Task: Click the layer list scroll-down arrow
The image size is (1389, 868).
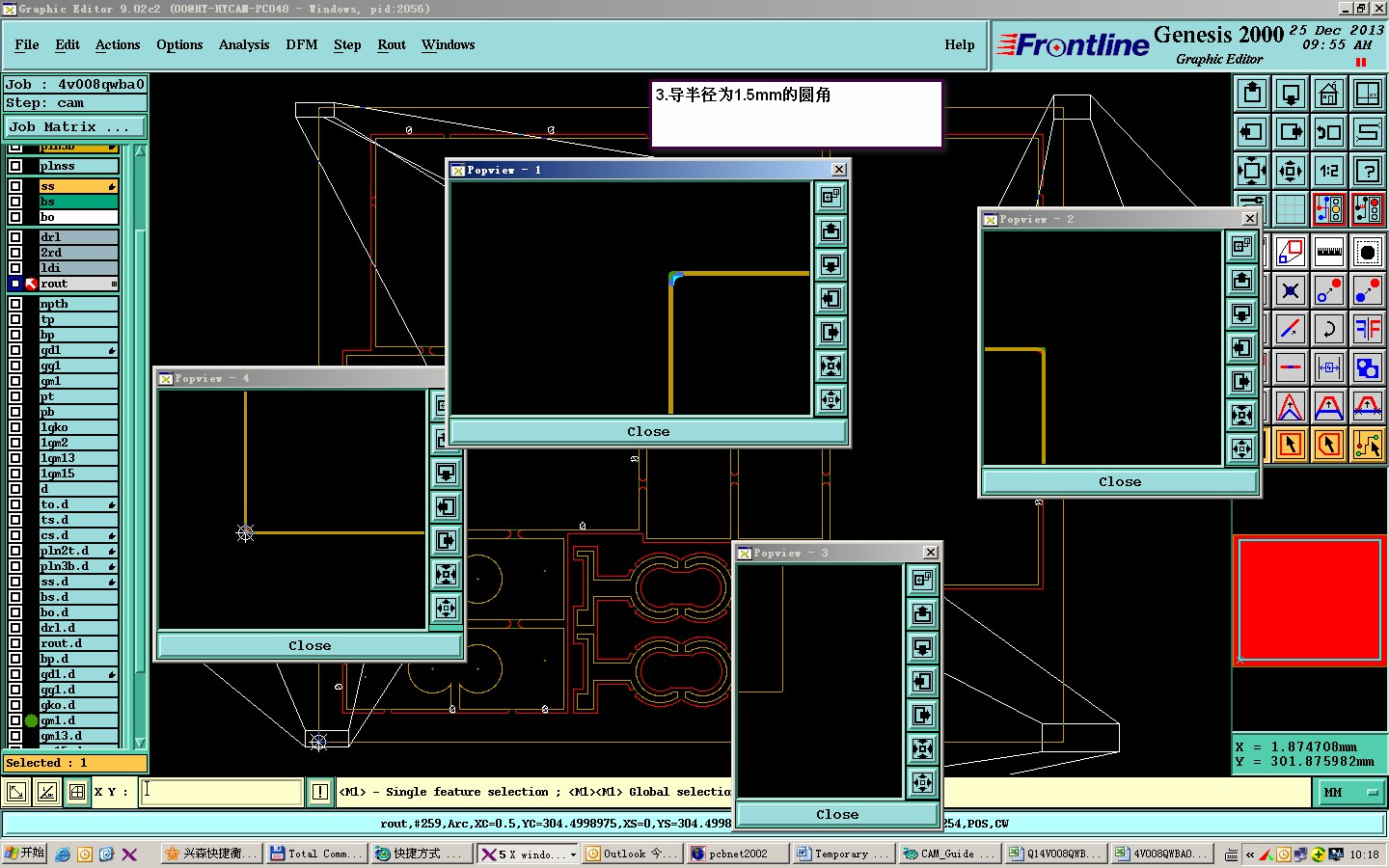Action: click(140, 743)
